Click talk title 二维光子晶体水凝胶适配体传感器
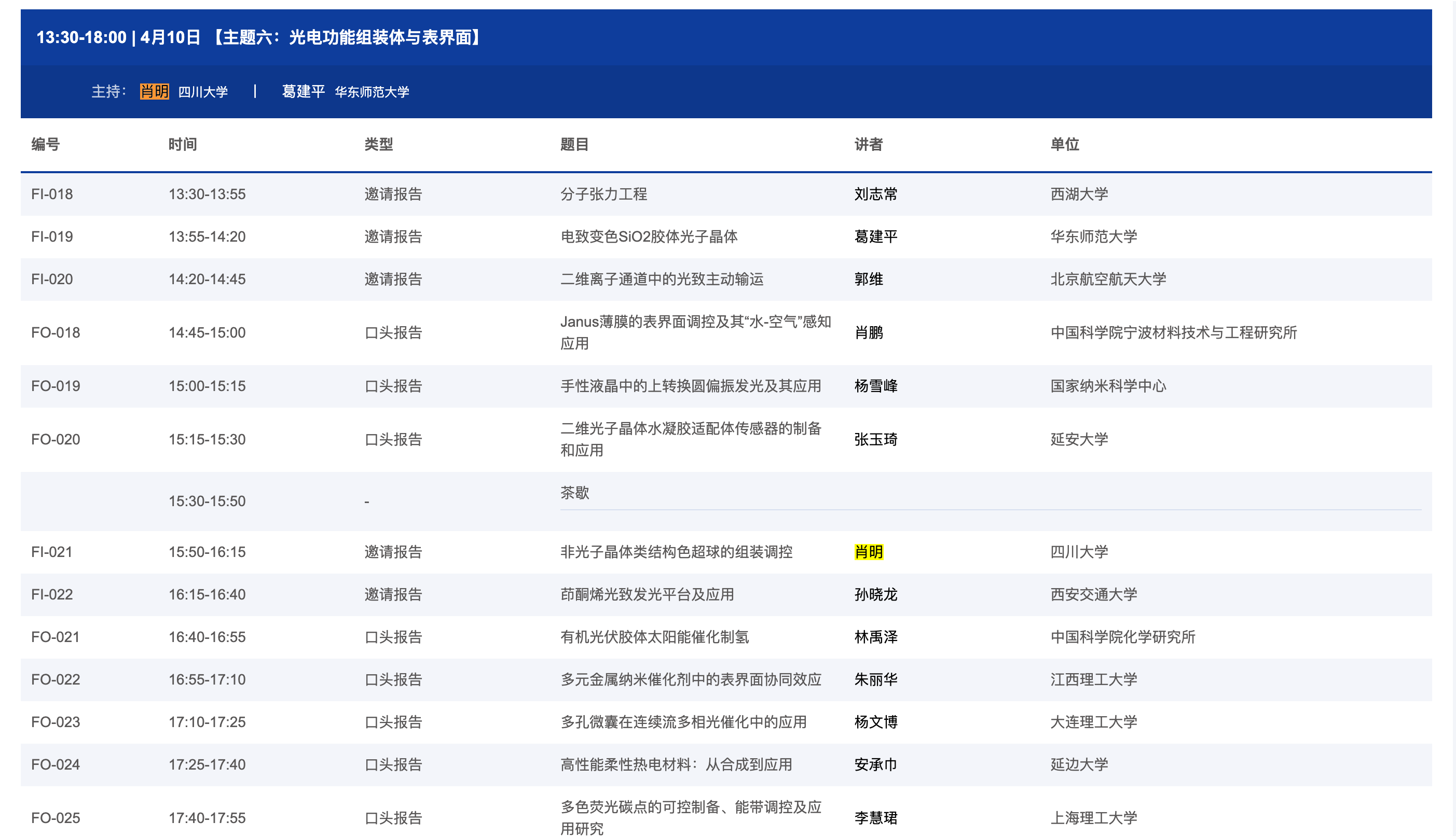Screen dimensions: 1456x836 pos(691,439)
